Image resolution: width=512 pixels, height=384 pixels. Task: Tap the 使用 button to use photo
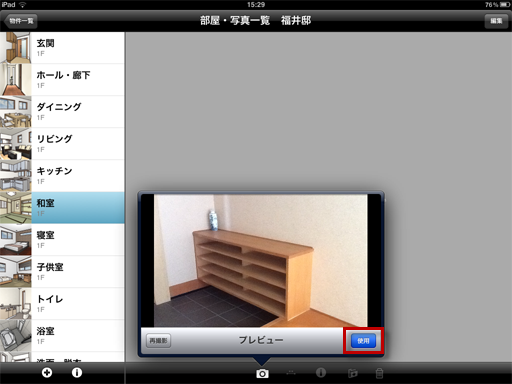[363, 341]
